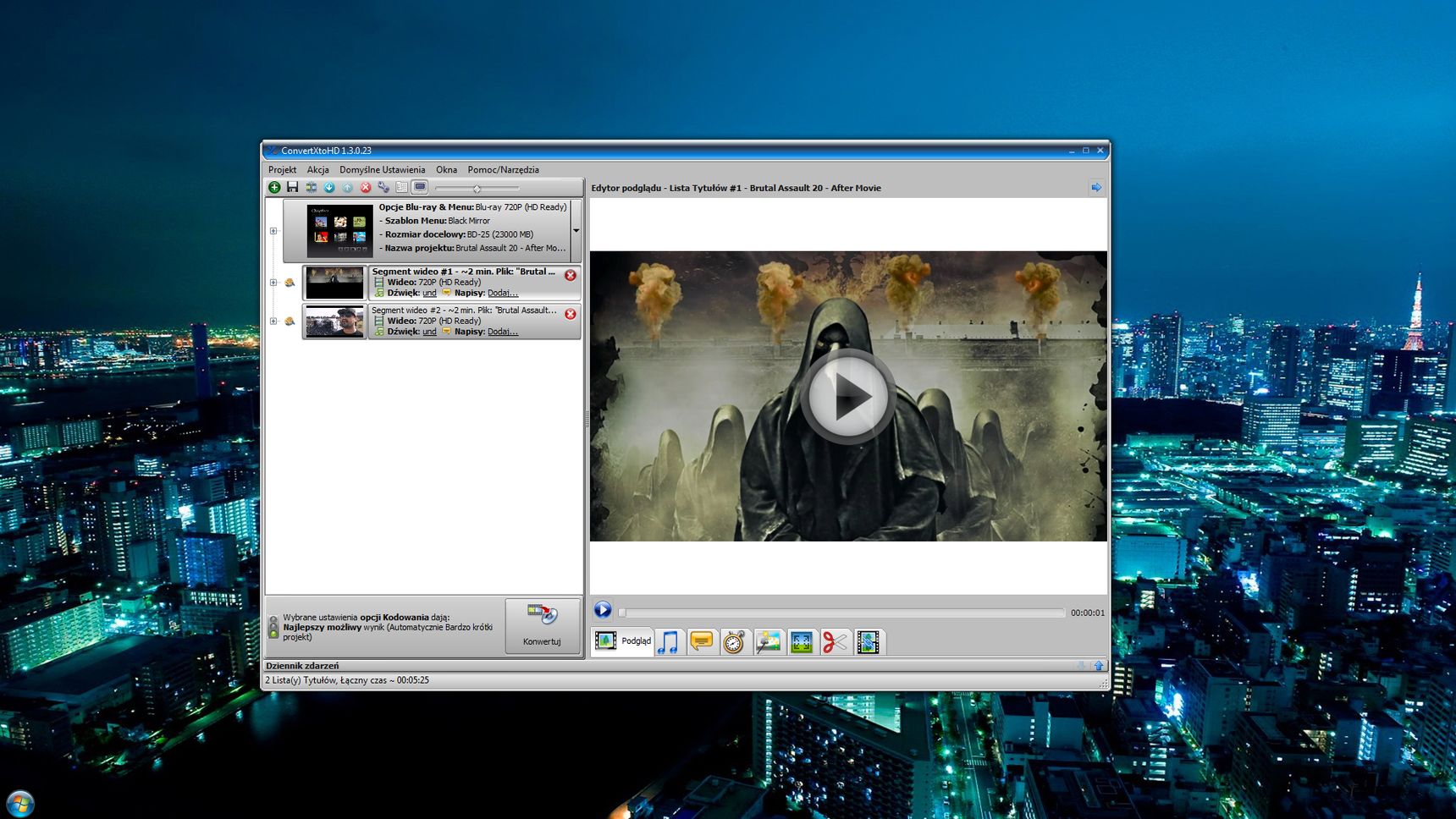Viewport: 1456px width, 819px height.
Task: Select the Segment wideo #1 thumbnail
Action: click(x=334, y=283)
